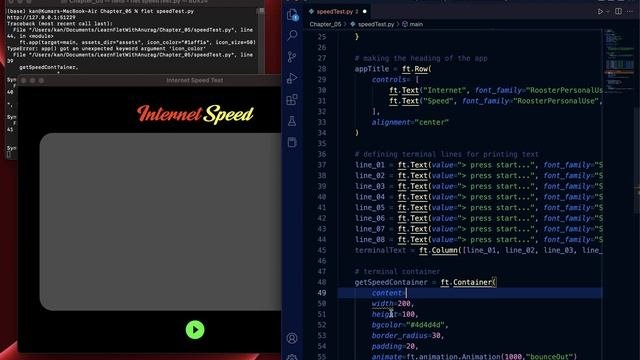Open Source Control view in activity bar

point(292,57)
